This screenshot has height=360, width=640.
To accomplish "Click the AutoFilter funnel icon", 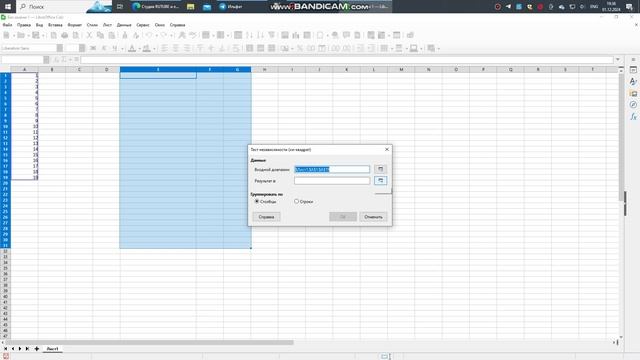I will click(x=271, y=36).
